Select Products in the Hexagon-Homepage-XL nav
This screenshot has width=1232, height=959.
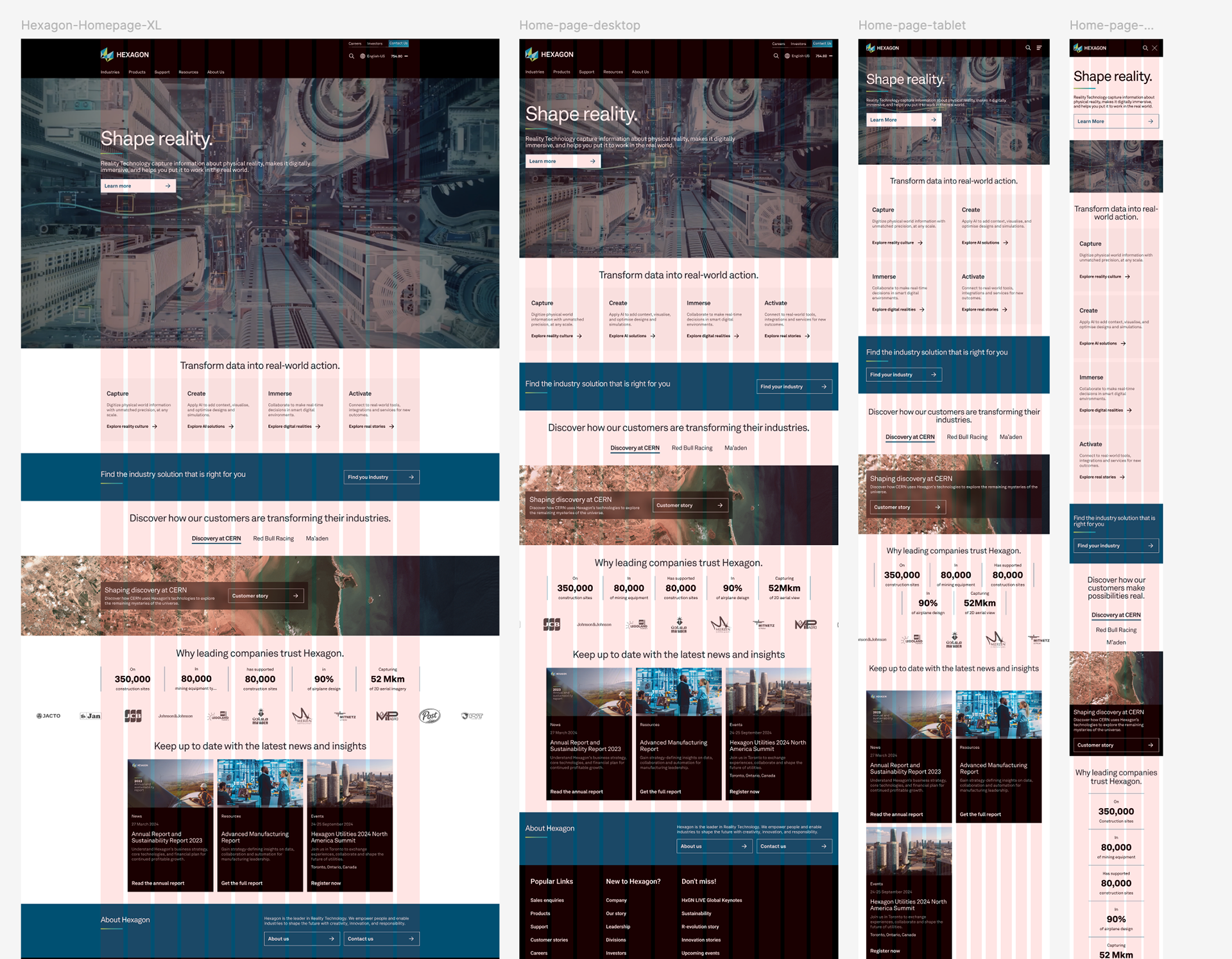point(137,72)
